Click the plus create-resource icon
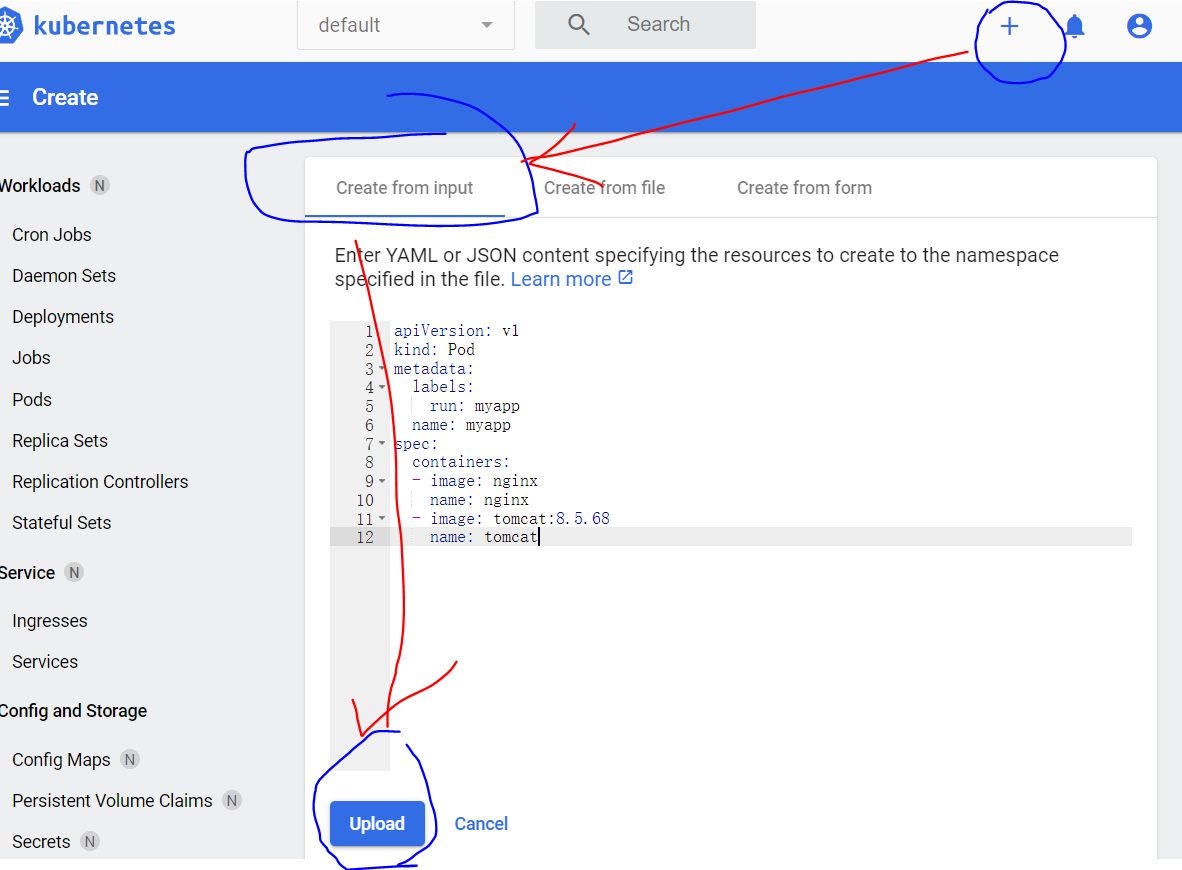The height and width of the screenshot is (870, 1182). tap(1009, 26)
